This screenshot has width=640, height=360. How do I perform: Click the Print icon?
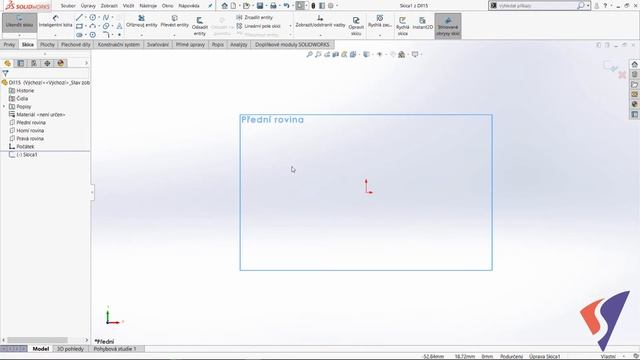coord(273,6)
